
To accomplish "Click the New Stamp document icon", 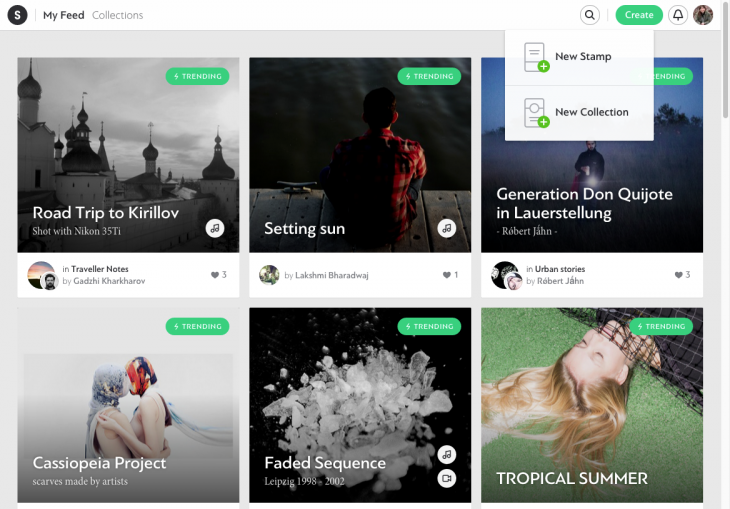I will tap(536, 57).
